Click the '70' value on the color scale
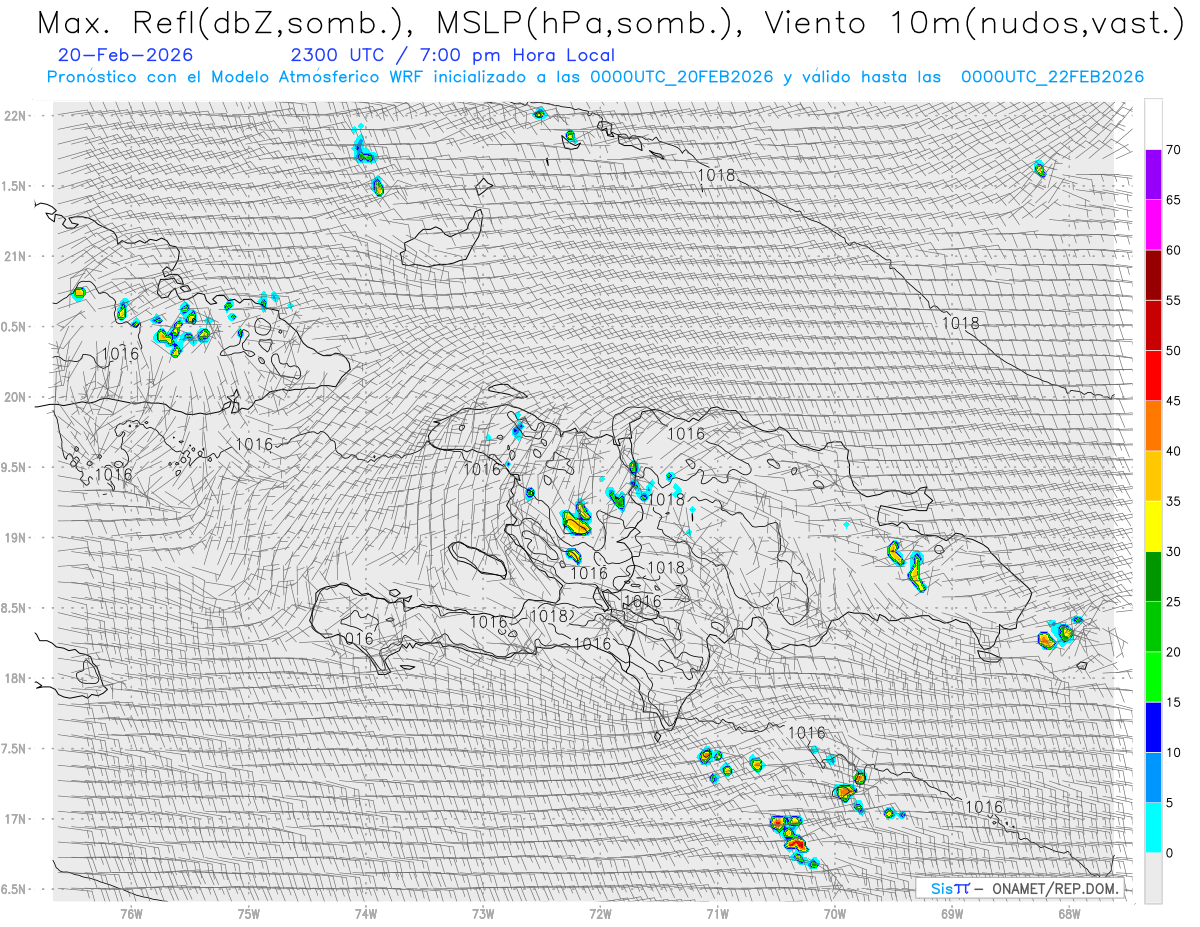The width and height of the screenshot is (1200, 927). [x=1173, y=150]
